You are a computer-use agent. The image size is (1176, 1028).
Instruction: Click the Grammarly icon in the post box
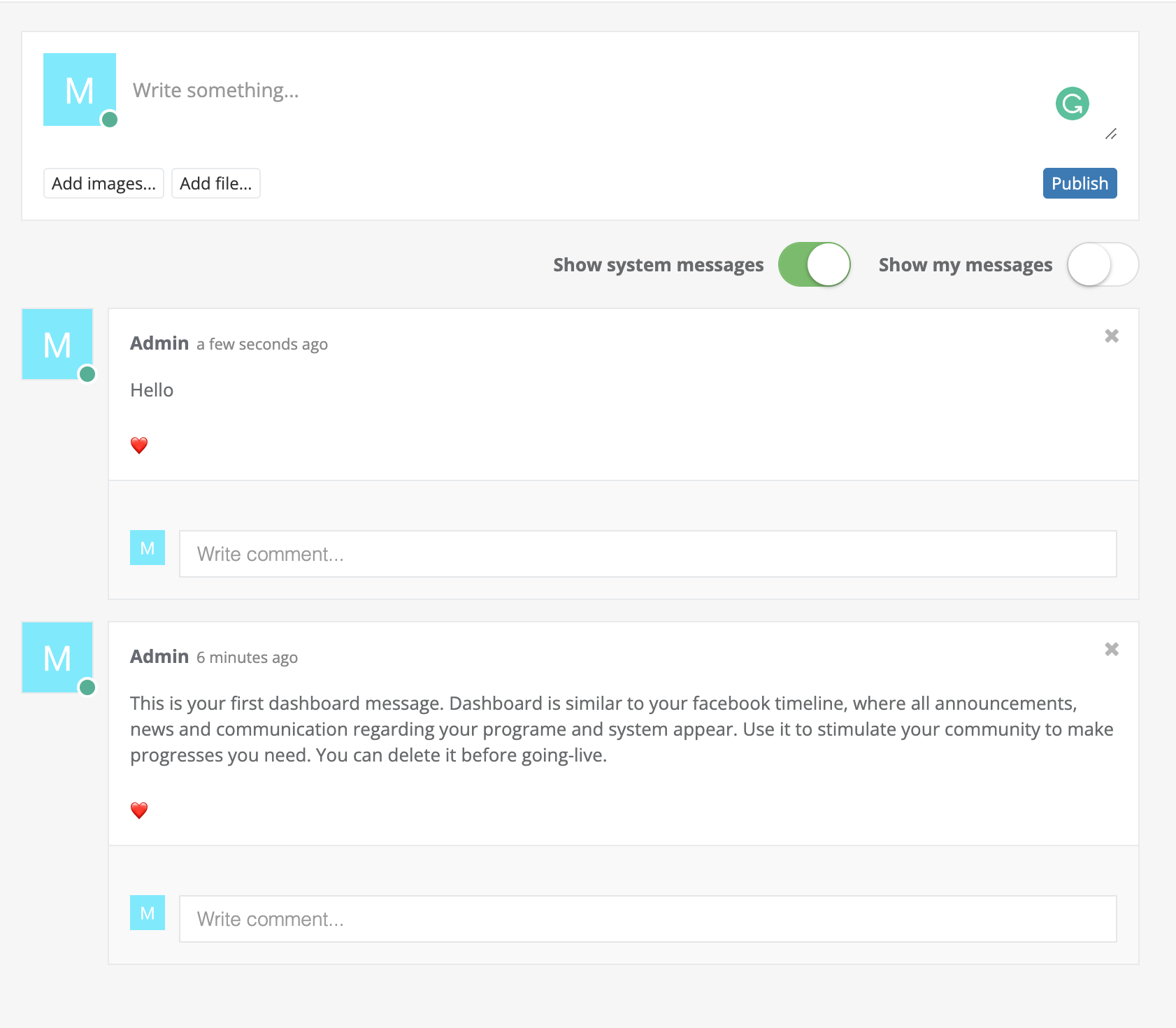[1072, 104]
